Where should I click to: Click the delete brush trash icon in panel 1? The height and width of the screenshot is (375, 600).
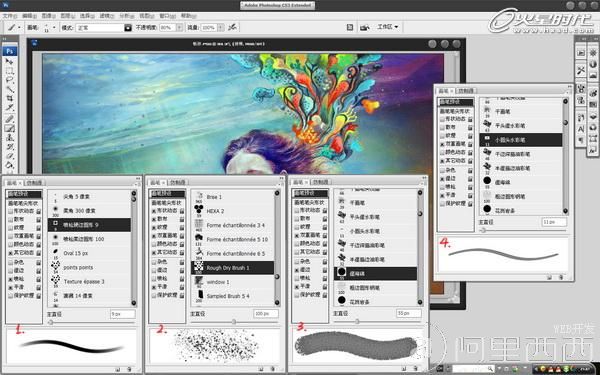click(129, 369)
